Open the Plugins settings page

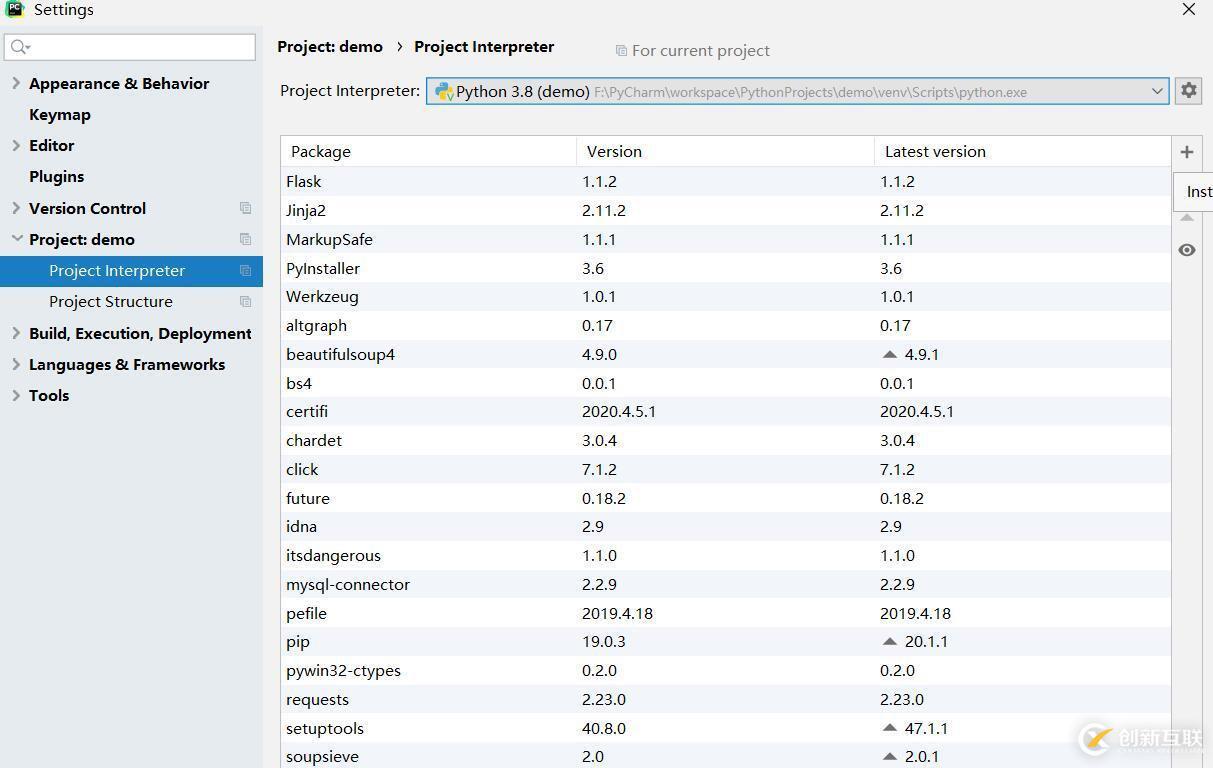click(57, 176)
